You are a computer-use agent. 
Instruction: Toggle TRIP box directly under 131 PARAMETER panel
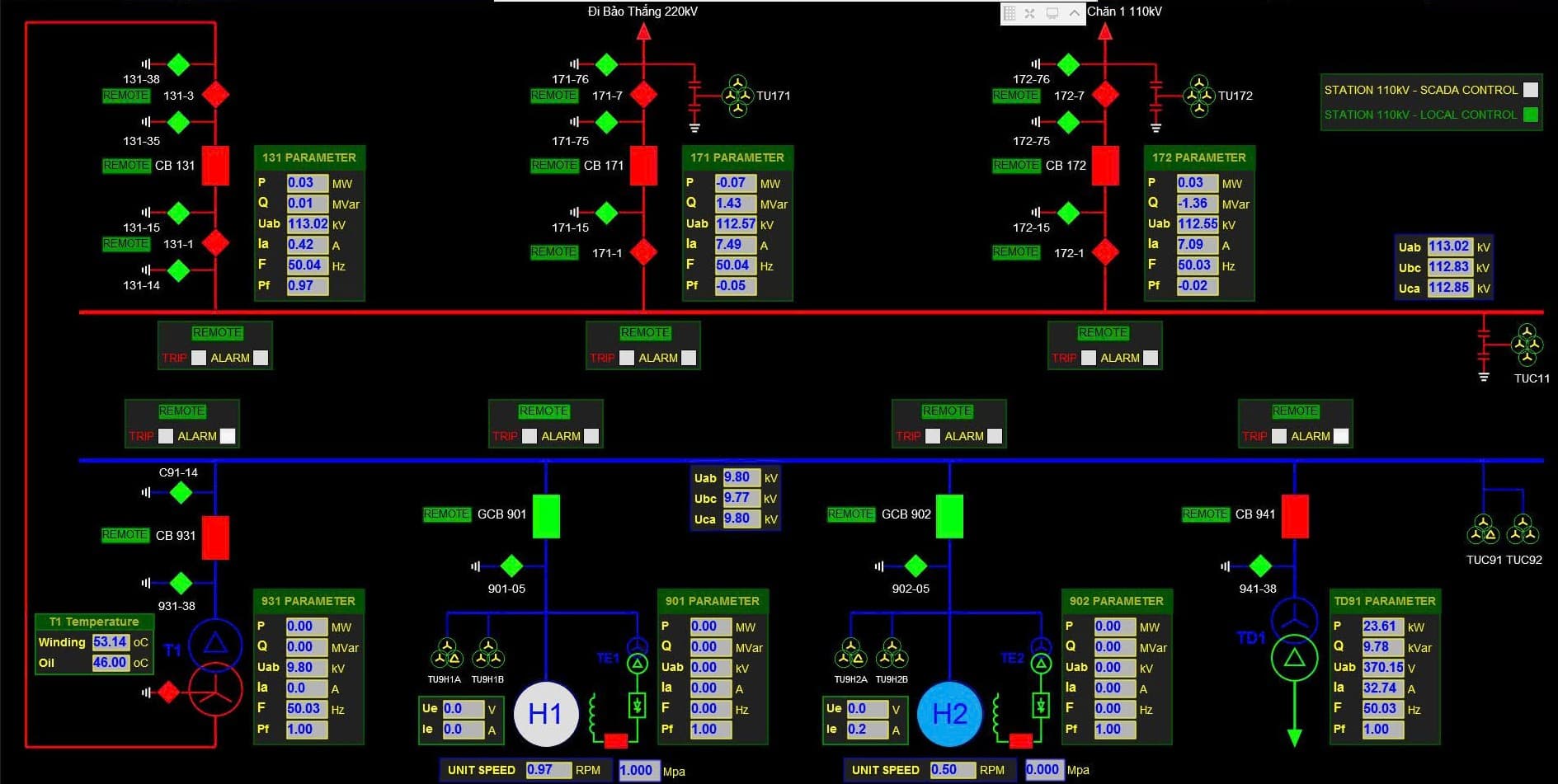click(199, 358)
